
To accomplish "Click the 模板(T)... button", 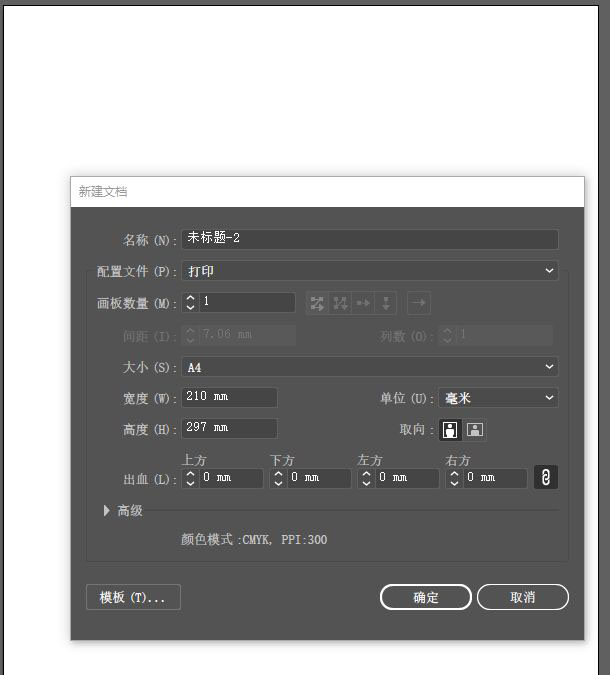I will click(133, 597).
